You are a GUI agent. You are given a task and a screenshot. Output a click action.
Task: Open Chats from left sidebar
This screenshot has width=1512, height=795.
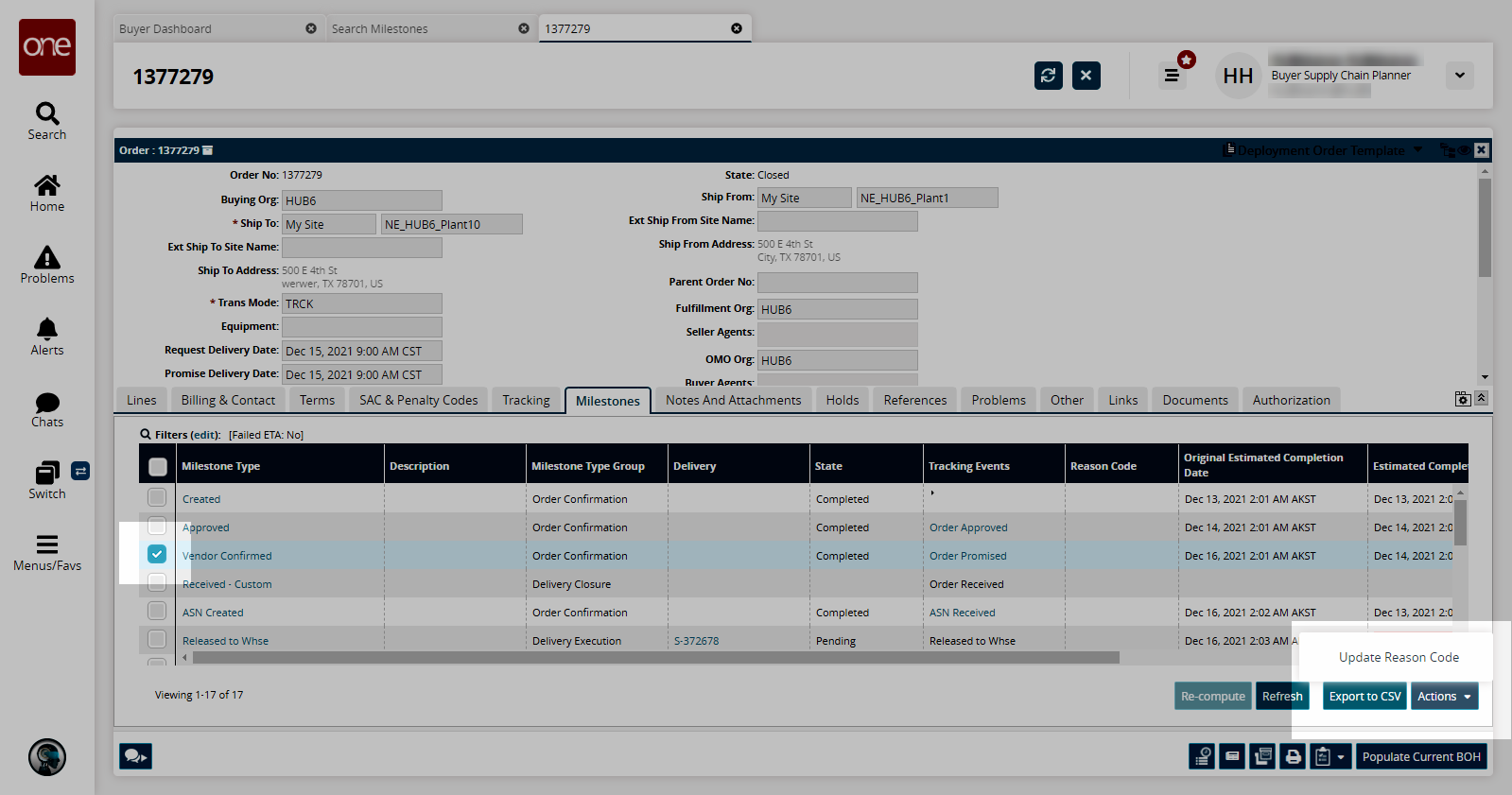tap(46, 409)
